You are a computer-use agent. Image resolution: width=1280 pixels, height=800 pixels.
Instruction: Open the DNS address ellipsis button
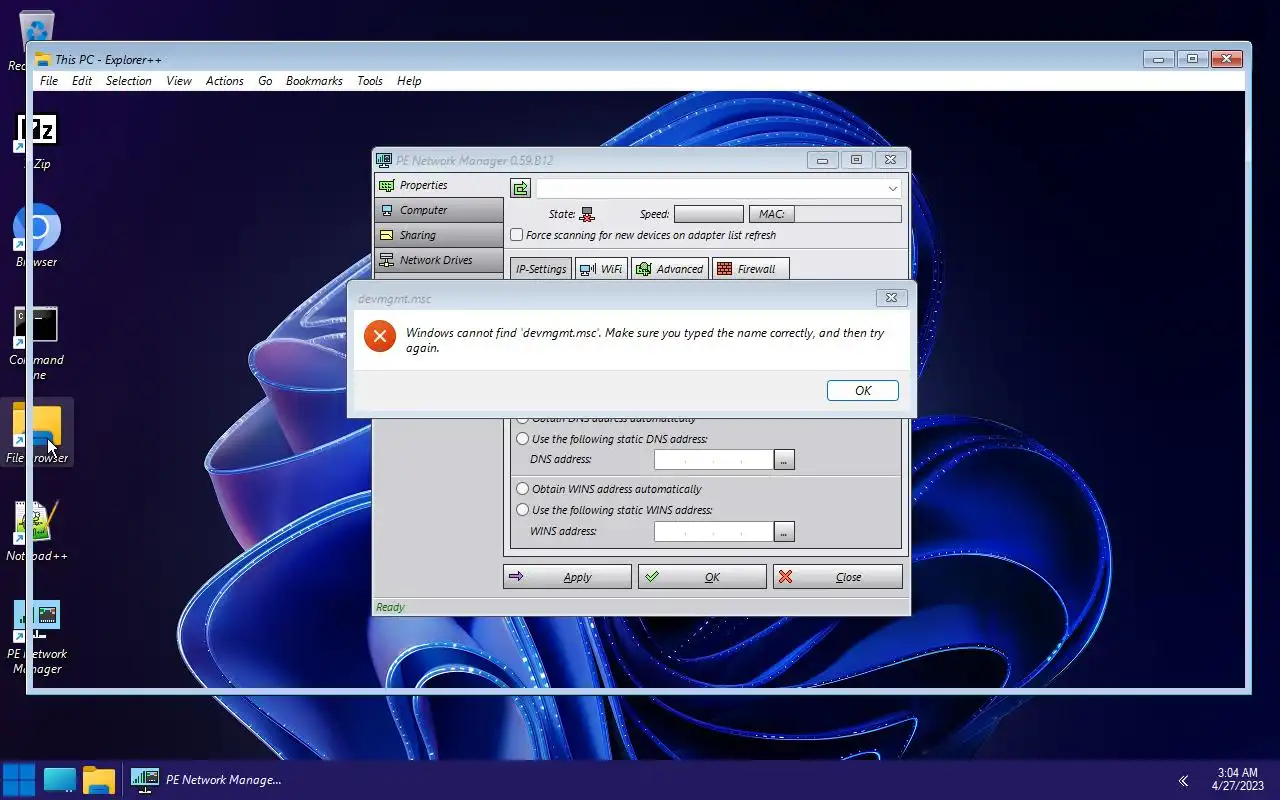785,460
